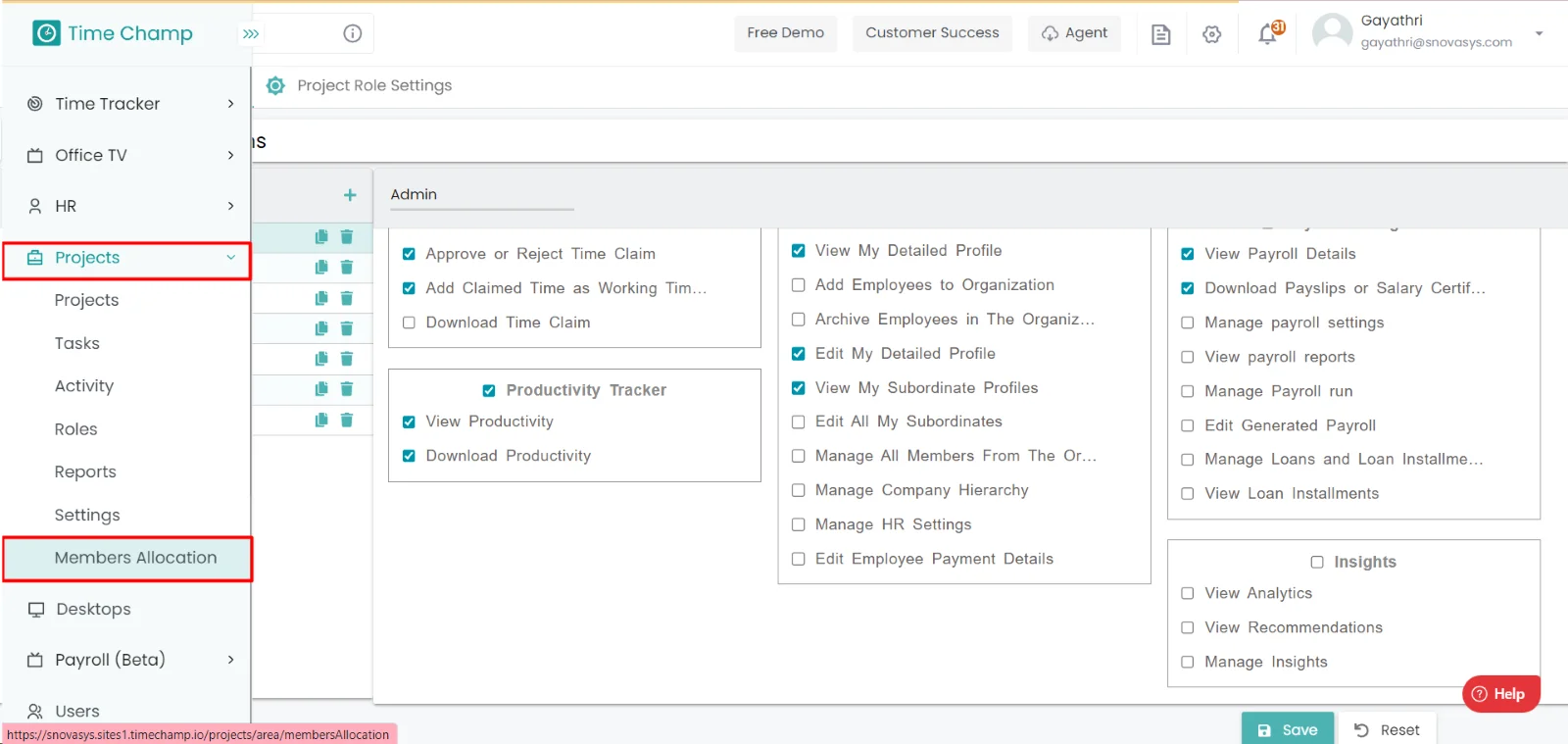This screenshot has width=1568, height=744.
Task: Toggle the Productivity Tracker group checkbox
Action: pos(489,390)
